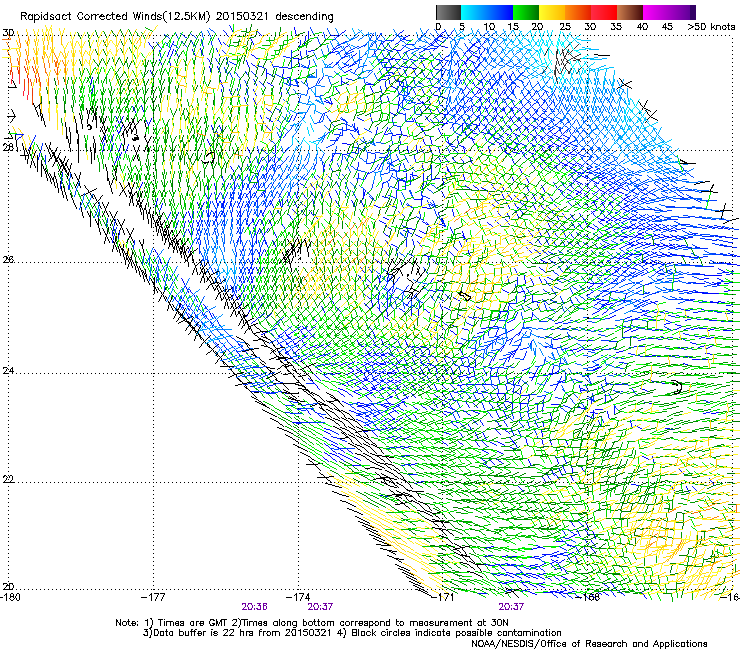
Task: Click the longitude label '-177'
Action: click(x=154, y=597)
